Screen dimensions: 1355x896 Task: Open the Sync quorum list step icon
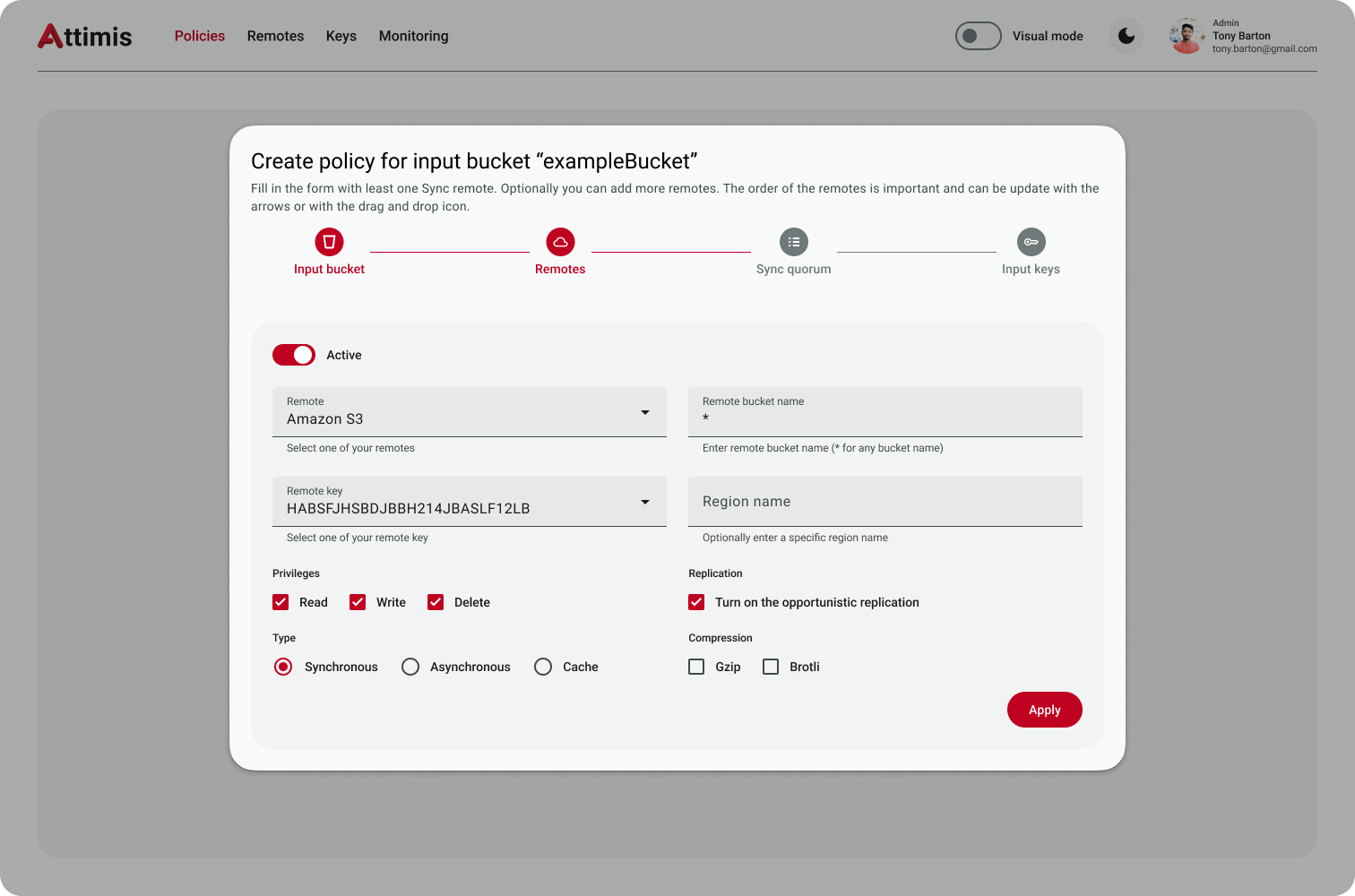click(793, 242)
